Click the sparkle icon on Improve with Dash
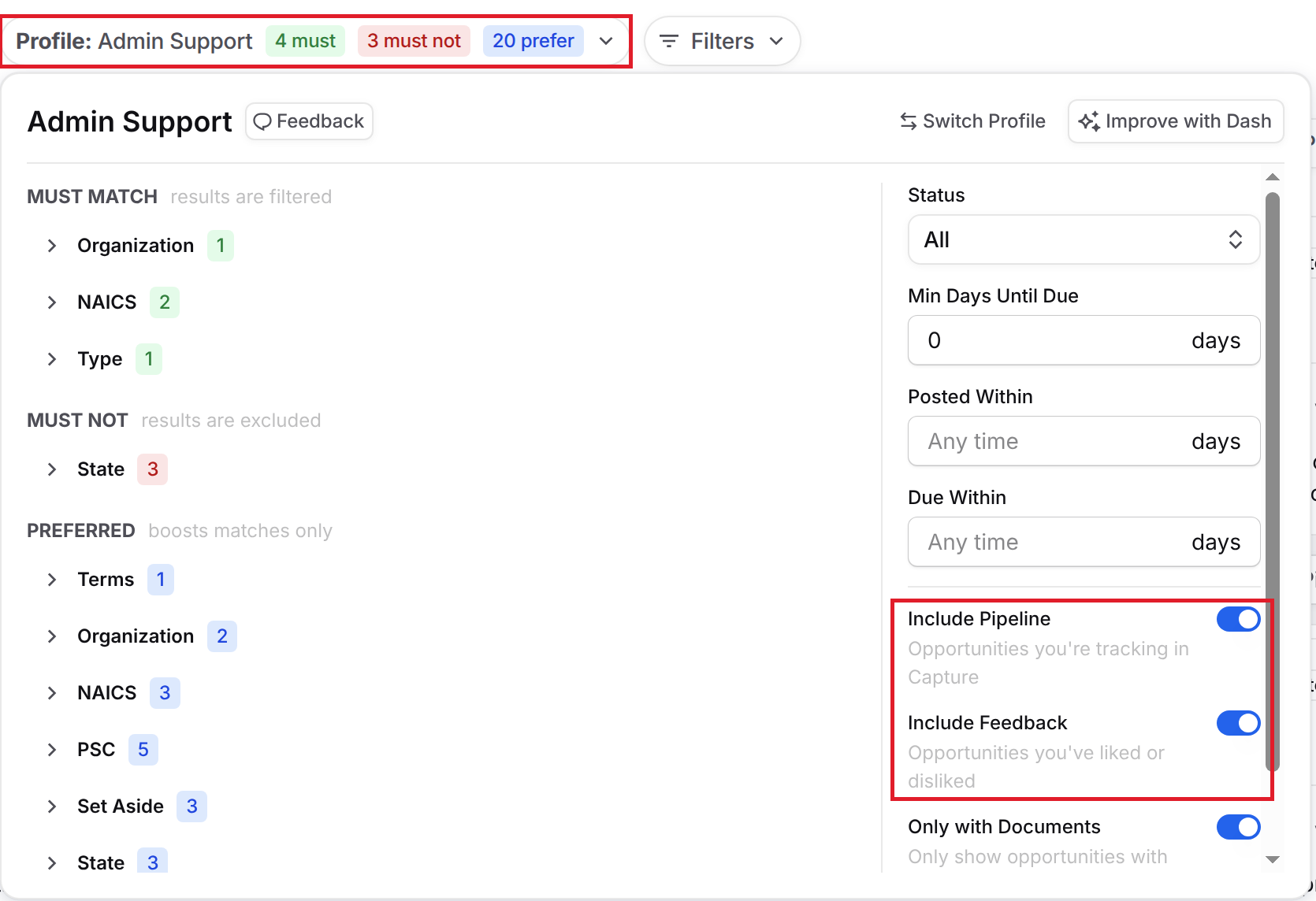The image size is (1316, 901). 1089,121
